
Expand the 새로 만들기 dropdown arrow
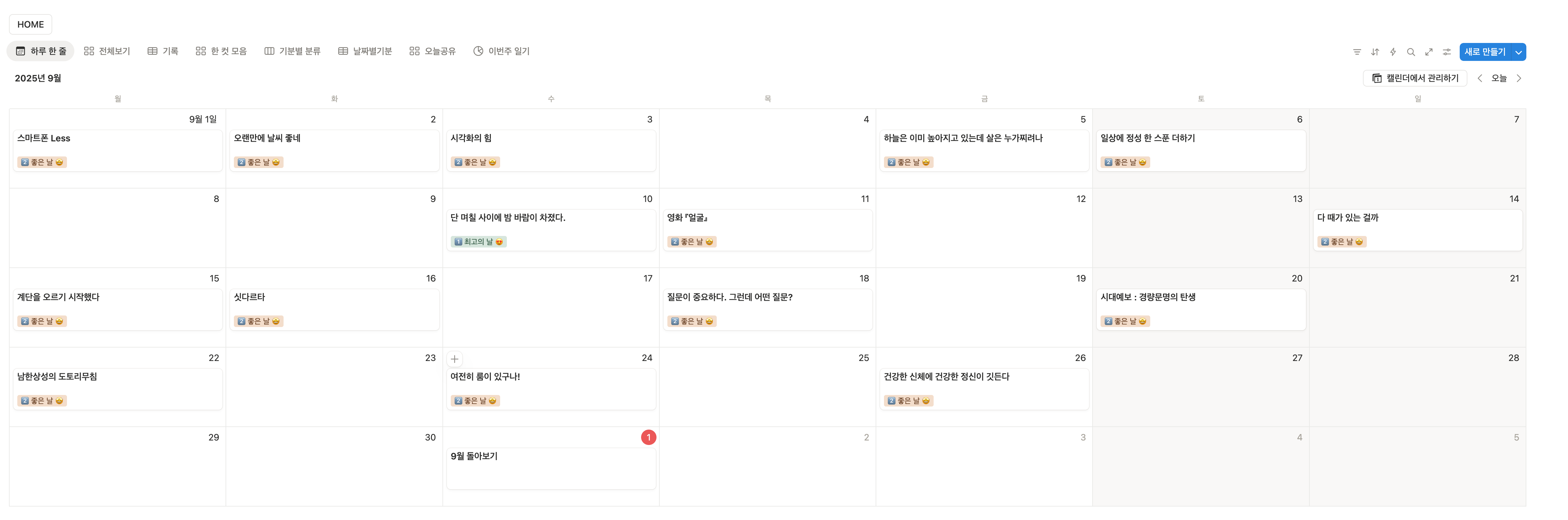click(x=1519, y=52)
